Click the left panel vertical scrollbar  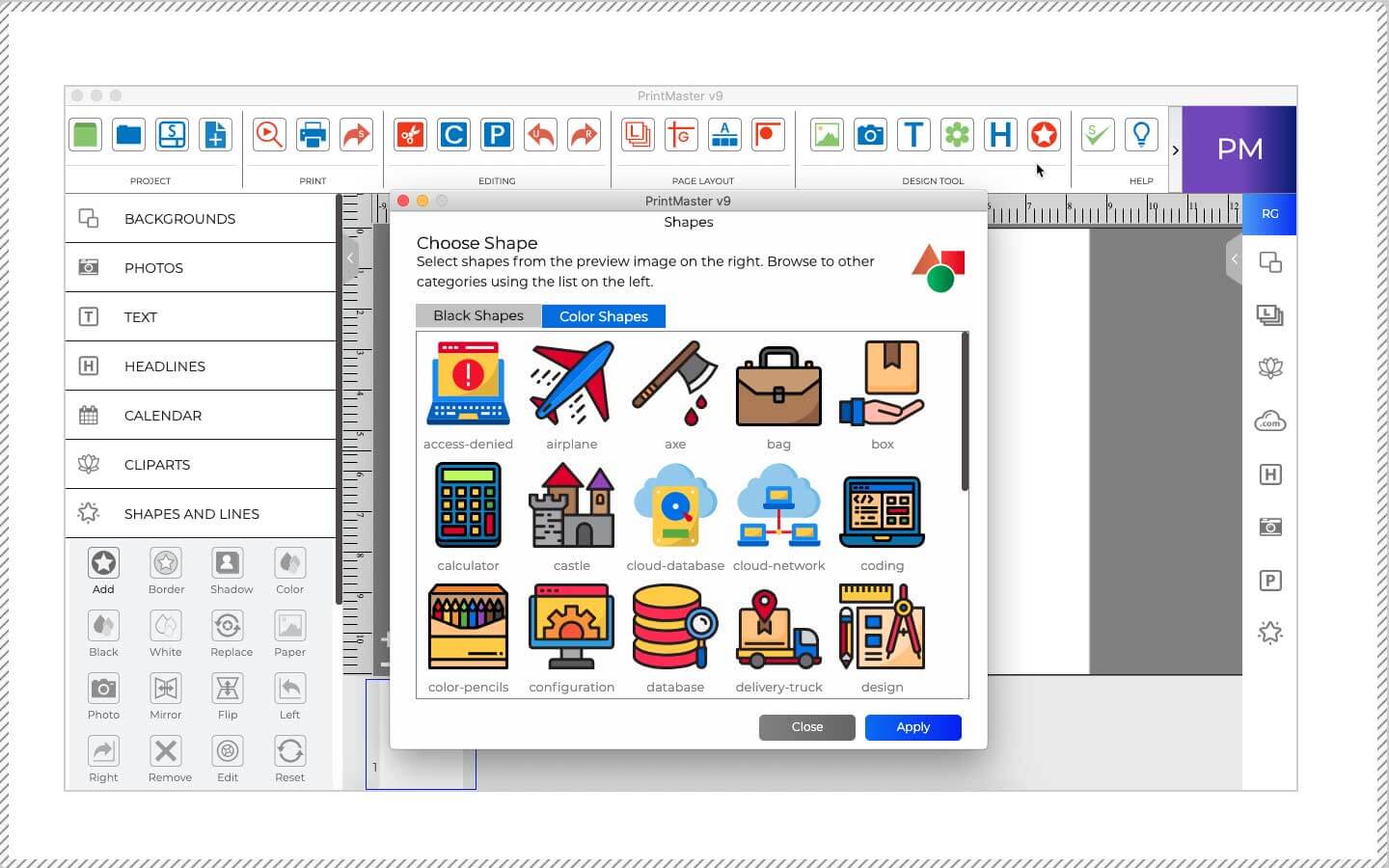click(339, 400)
